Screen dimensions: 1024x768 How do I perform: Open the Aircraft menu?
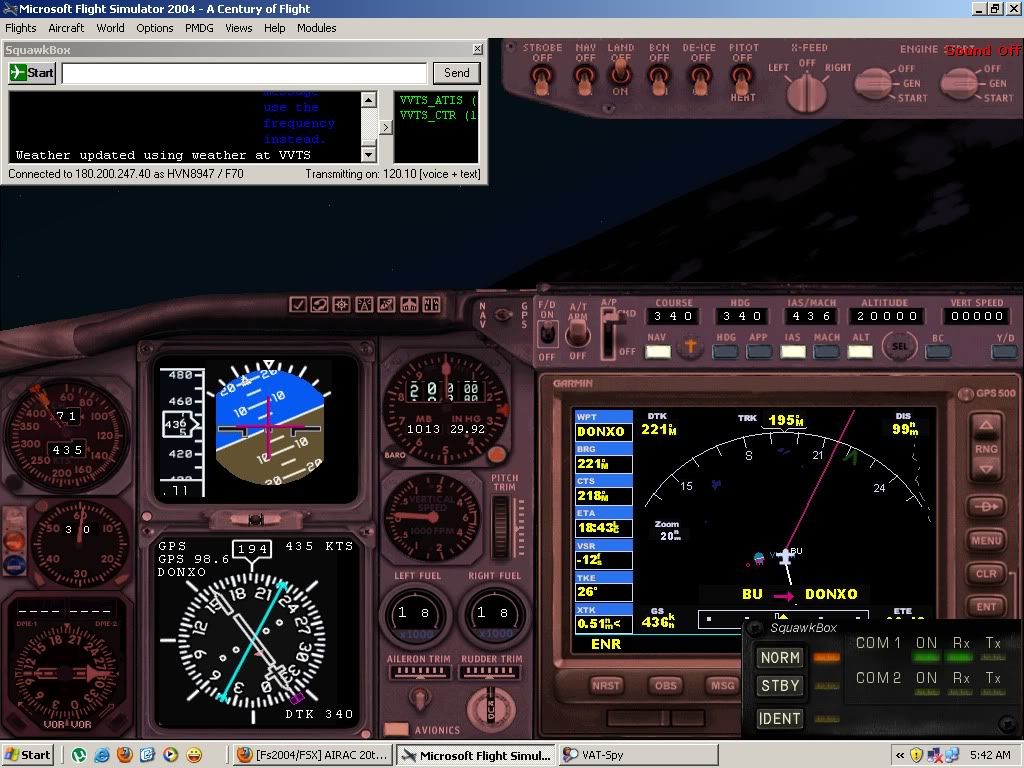[x=66, y=28]
